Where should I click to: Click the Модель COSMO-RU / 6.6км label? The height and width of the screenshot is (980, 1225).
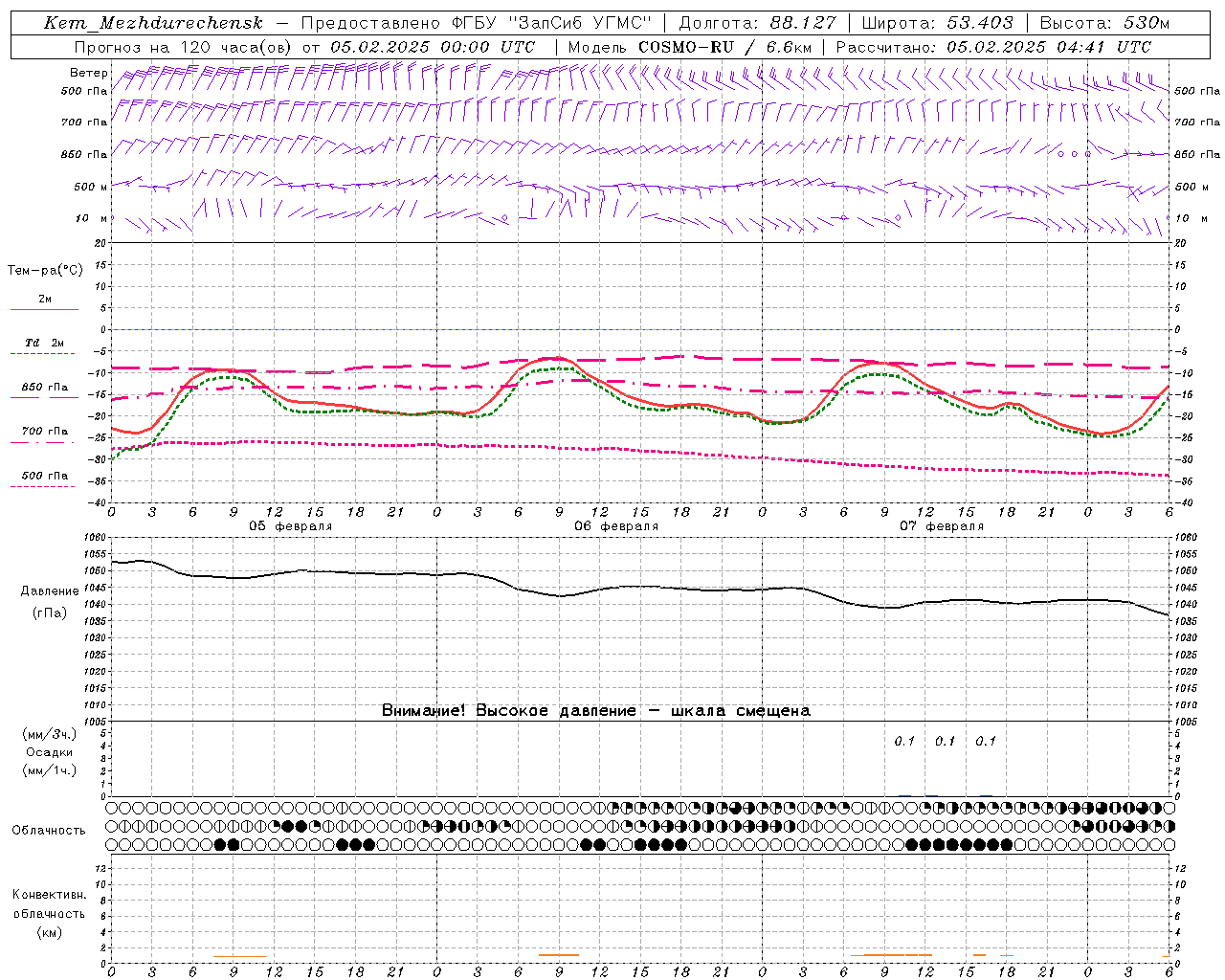click(689, 47)
